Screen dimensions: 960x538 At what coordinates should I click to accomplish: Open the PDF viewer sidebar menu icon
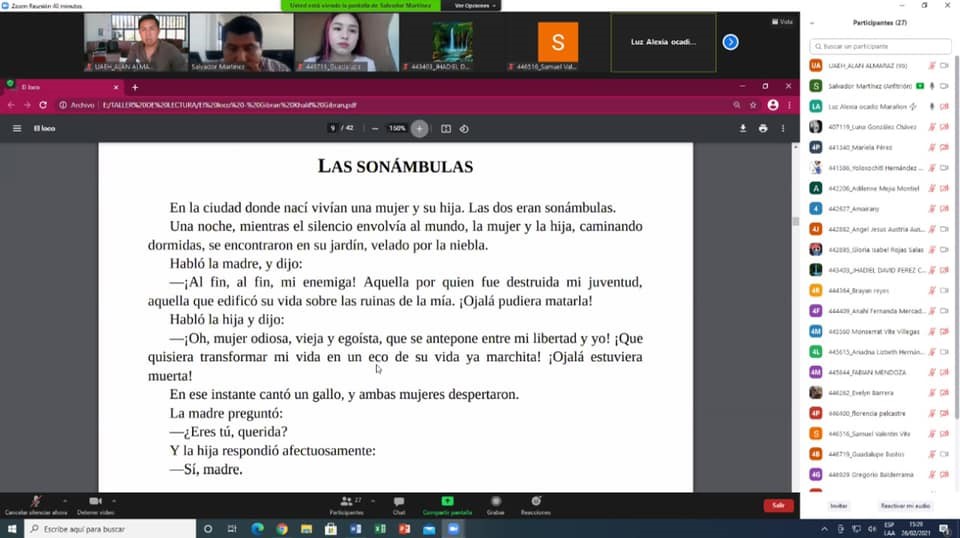(x=17, y=129)
